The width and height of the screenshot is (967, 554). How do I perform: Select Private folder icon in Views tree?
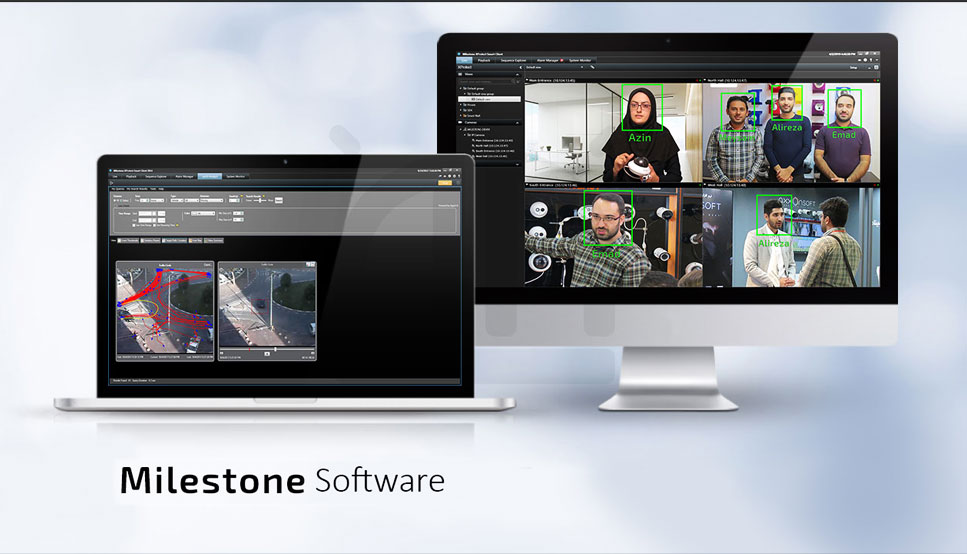click(464, 105)
